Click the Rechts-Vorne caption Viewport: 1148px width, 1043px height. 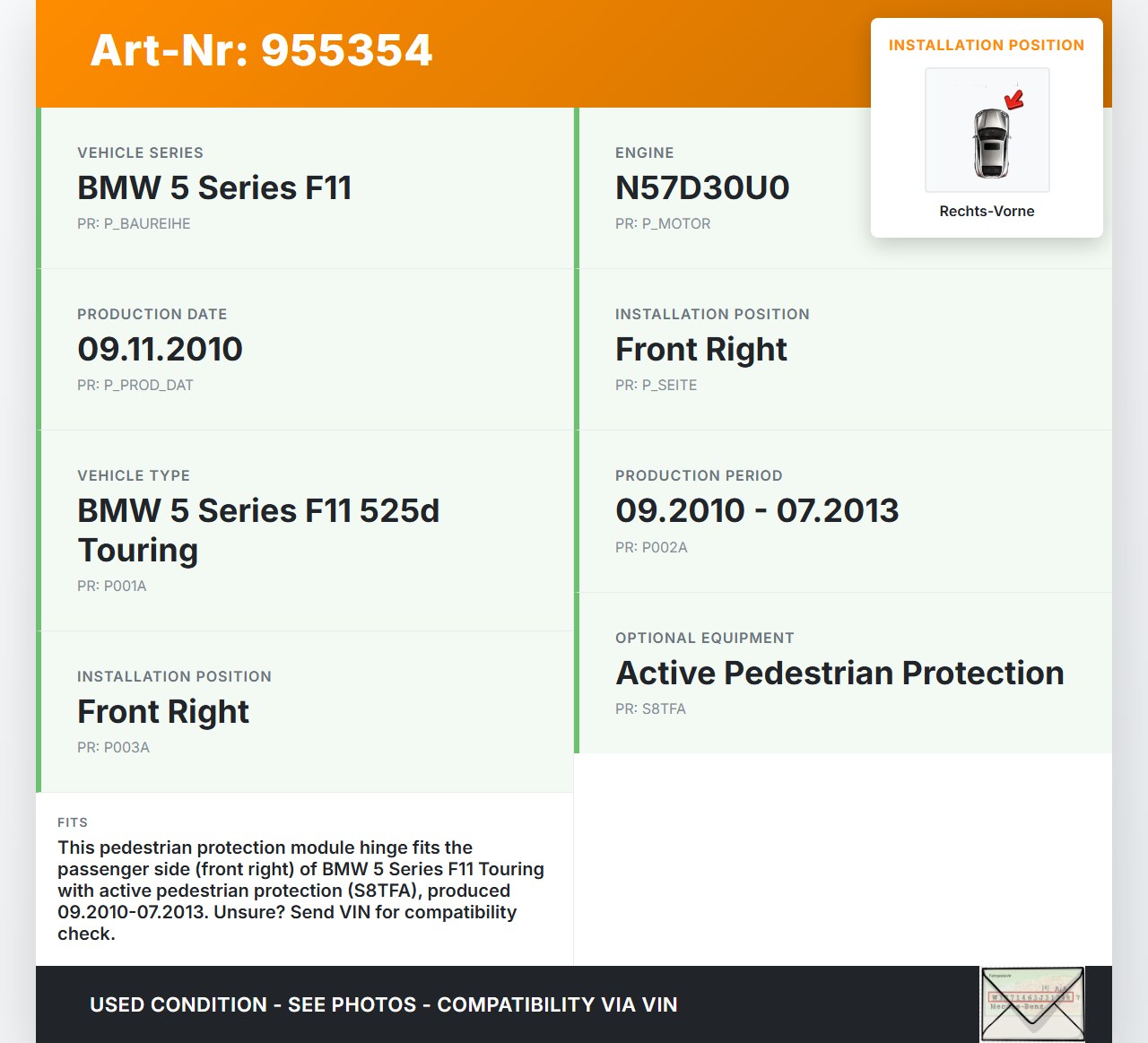tap(987, 211)
